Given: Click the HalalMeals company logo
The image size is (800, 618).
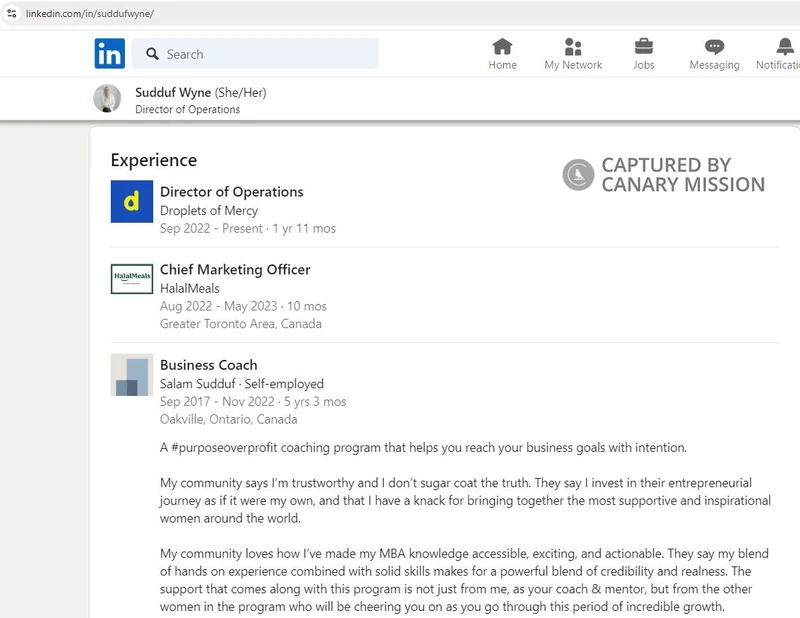Looking at the screenshot, I should [x=131, y=281].
